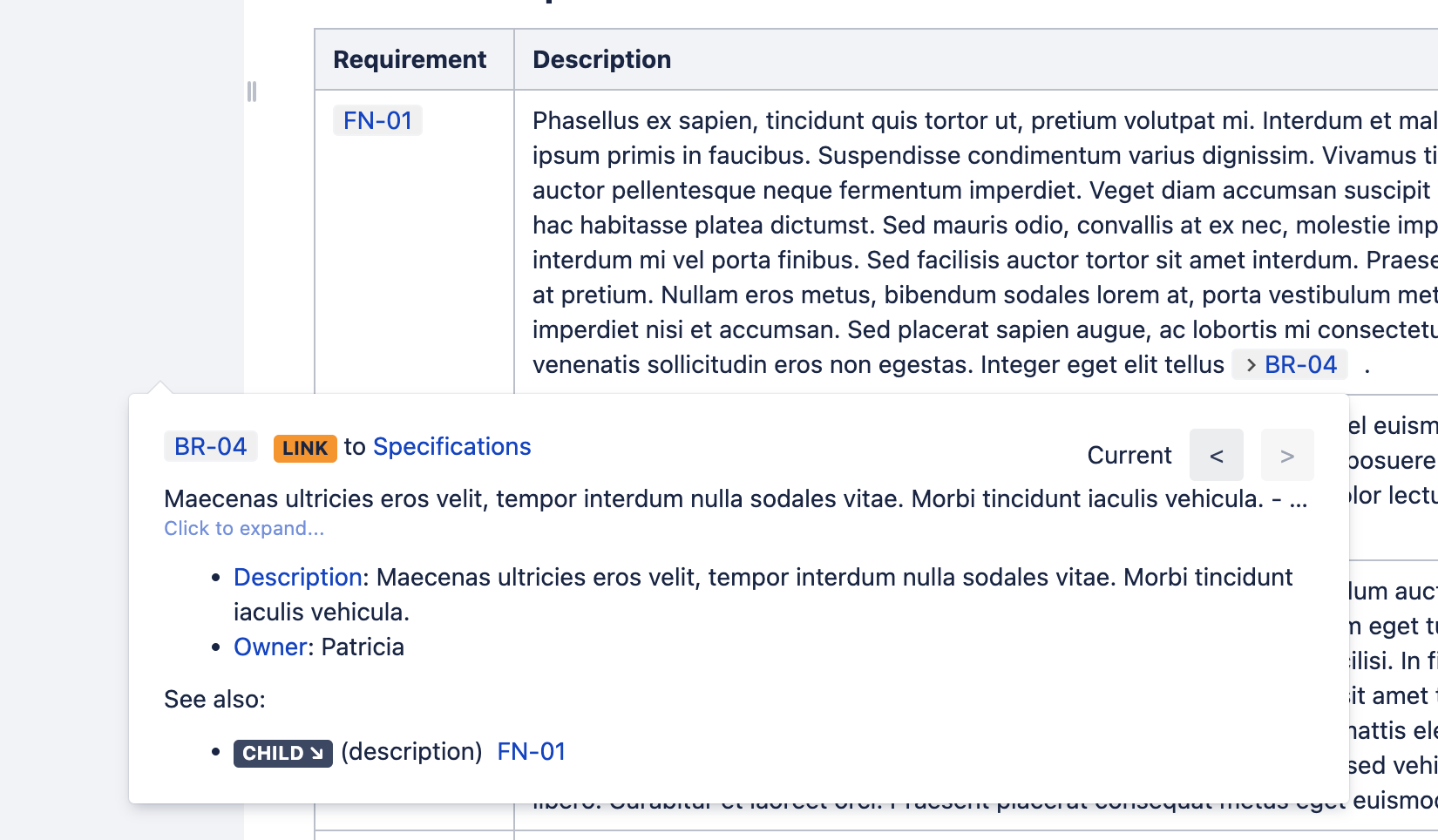Click the Requirement column header
This screenshot has width=1438, height=840.
[410, 59]
